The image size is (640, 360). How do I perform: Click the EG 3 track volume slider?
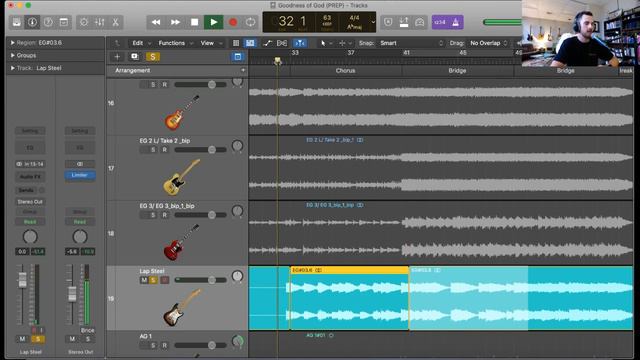200,215
